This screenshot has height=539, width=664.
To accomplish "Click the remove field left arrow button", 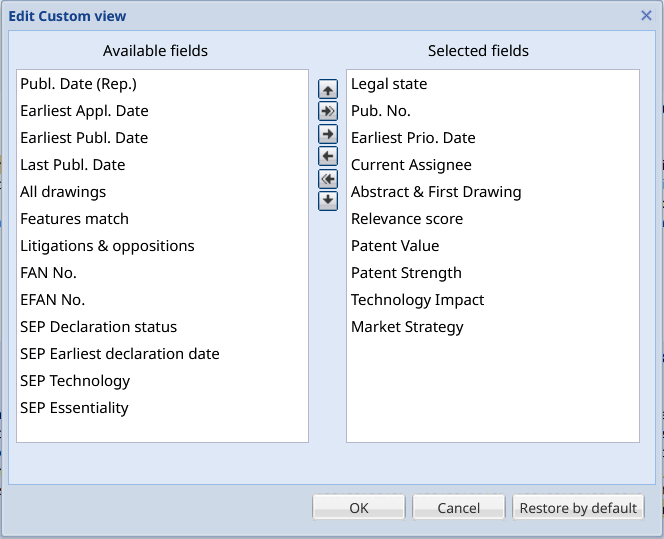I will point(327,156).
